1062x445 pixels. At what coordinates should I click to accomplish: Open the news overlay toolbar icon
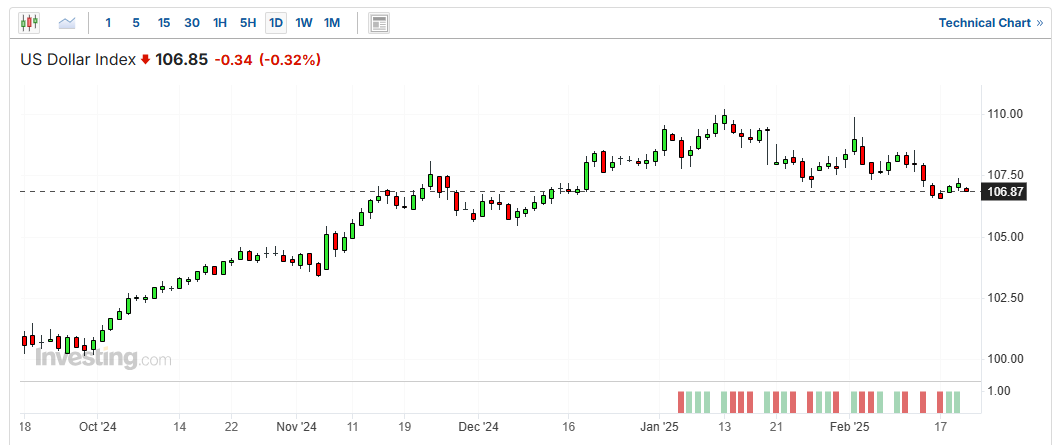click(379, 23)
